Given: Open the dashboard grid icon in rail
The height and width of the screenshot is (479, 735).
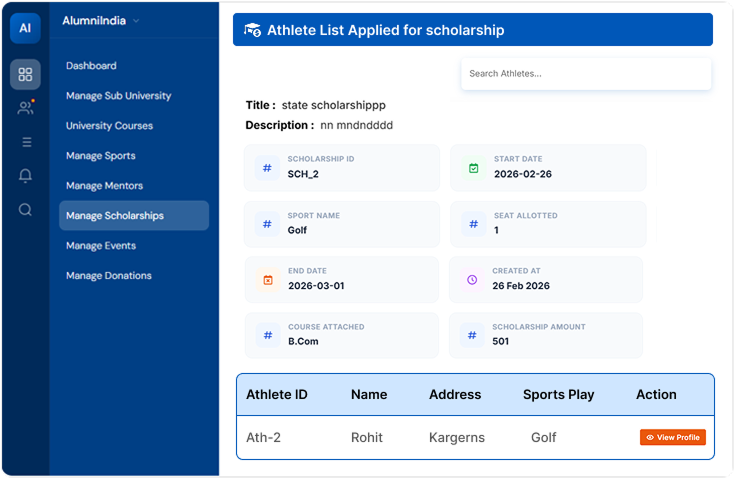Looking at the screenshot, I should tap(25, 74).
